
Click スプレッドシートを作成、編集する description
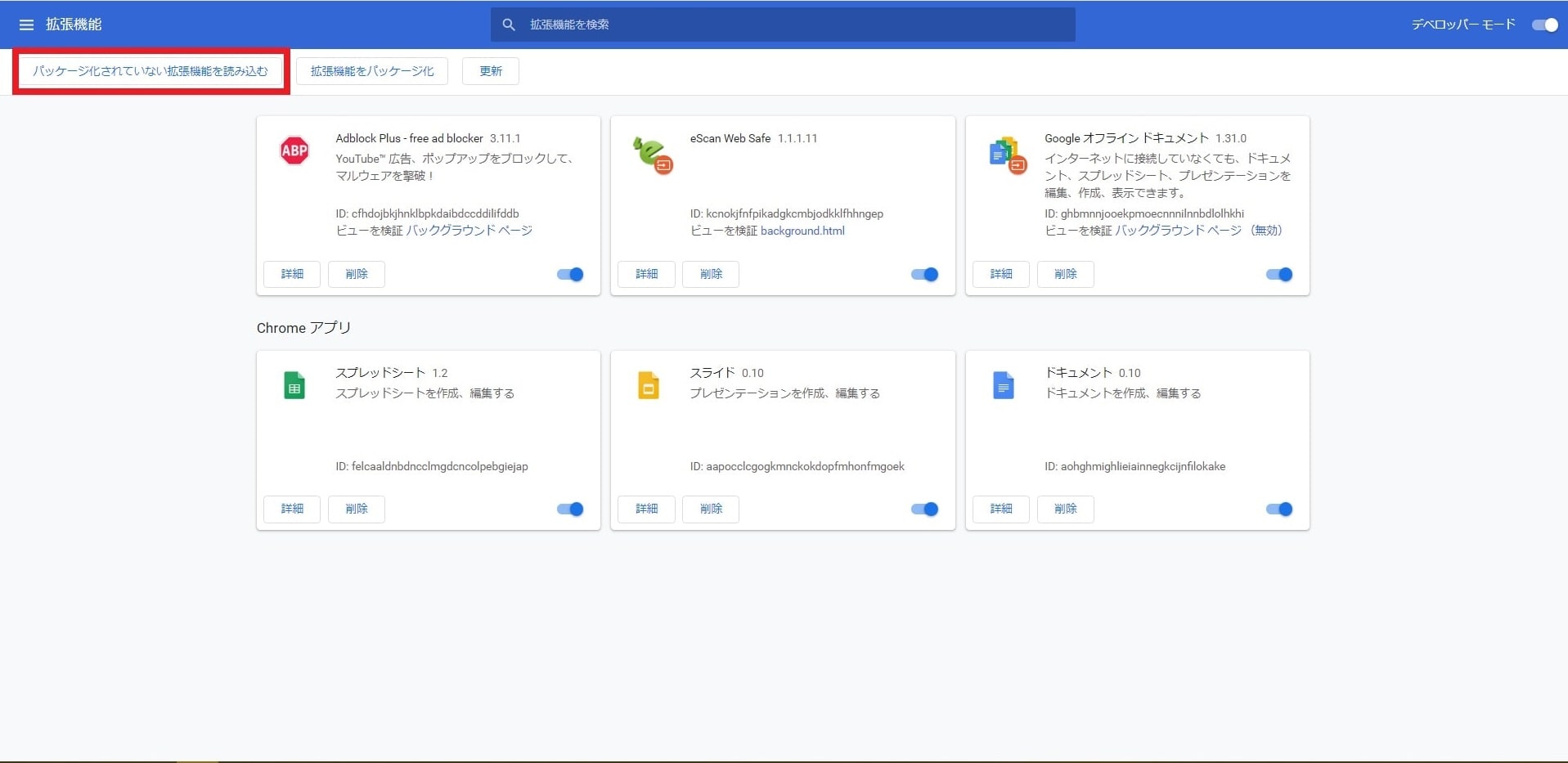coord(425,393)
